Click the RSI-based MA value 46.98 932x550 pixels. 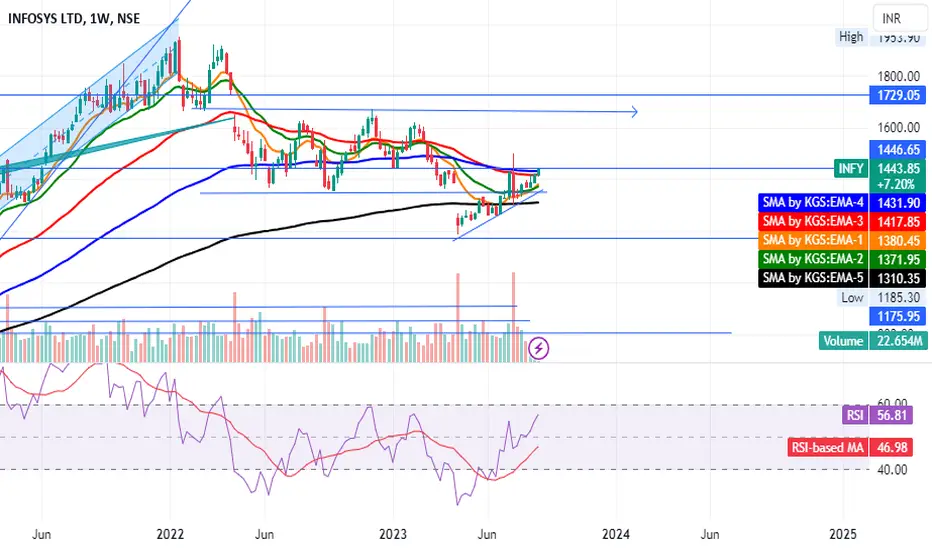[892, 447]
